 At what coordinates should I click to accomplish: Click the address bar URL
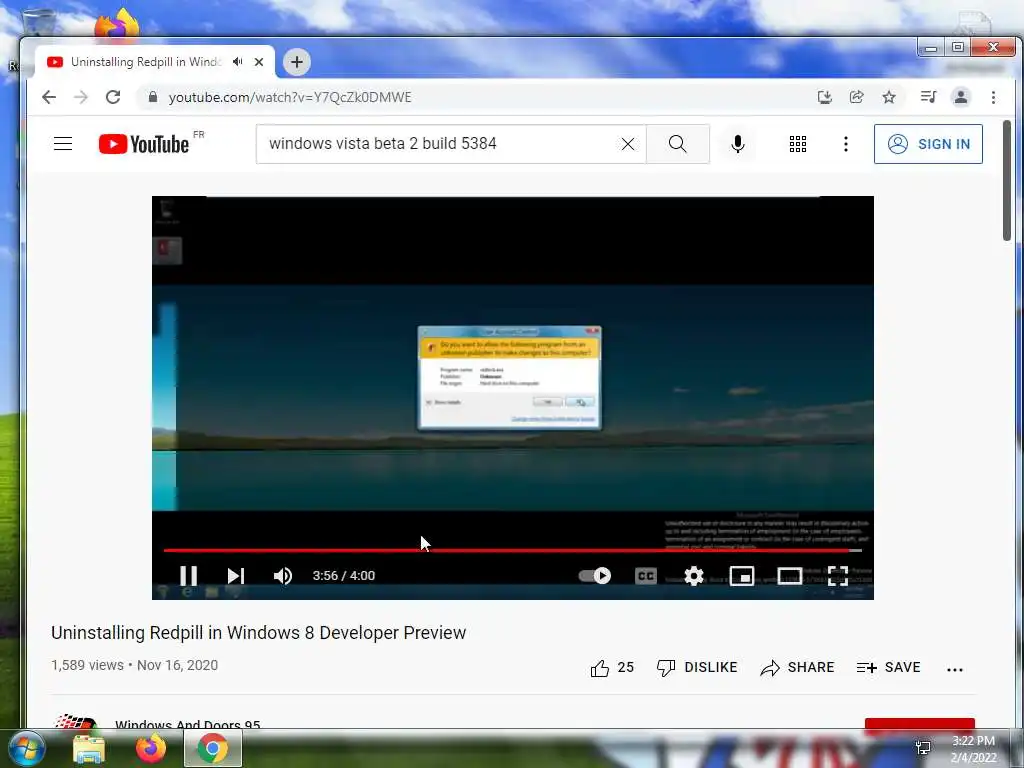coord(290,97)
